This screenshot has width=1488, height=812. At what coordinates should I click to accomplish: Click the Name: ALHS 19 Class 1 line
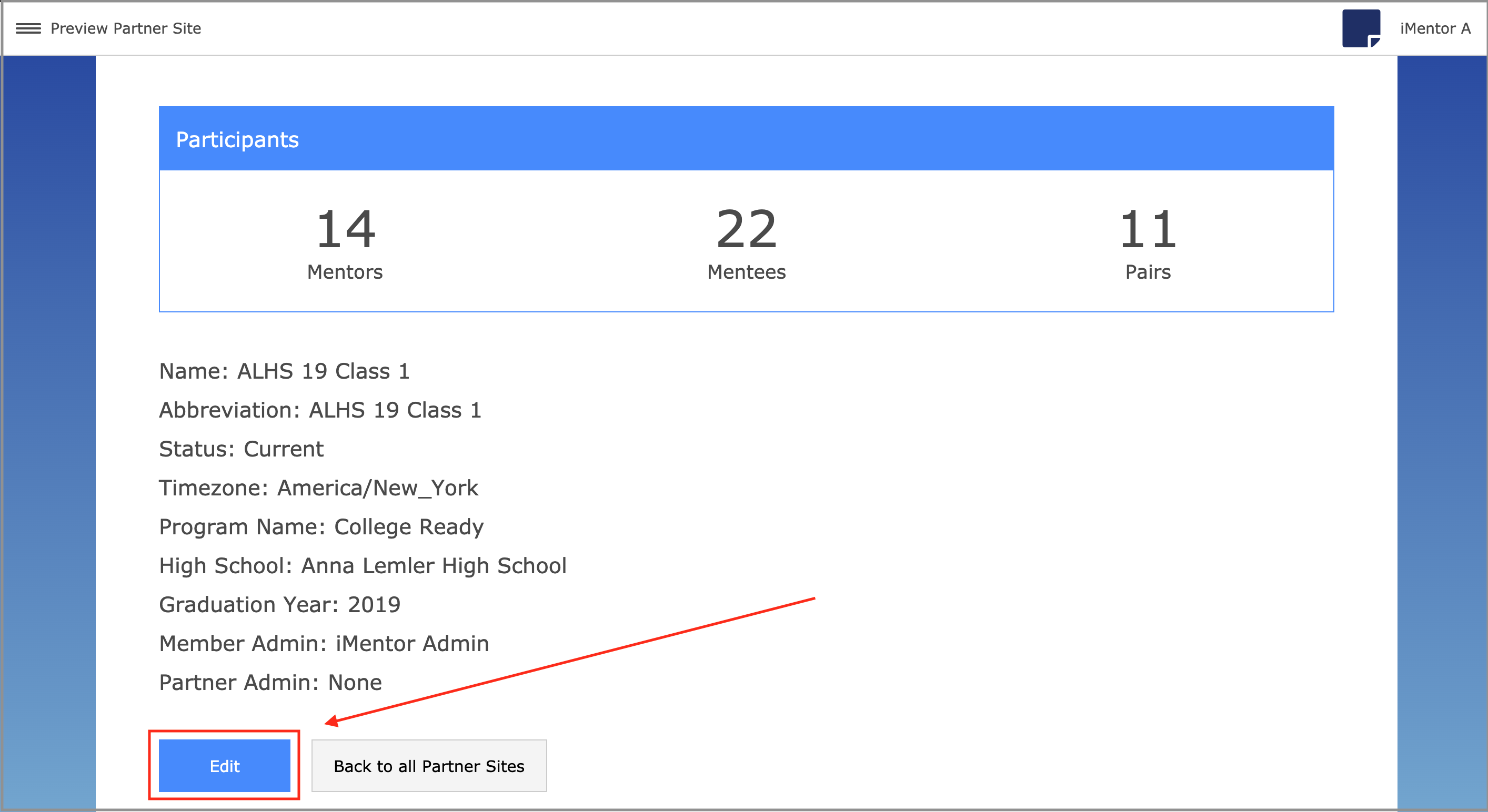tap(284, 371)
